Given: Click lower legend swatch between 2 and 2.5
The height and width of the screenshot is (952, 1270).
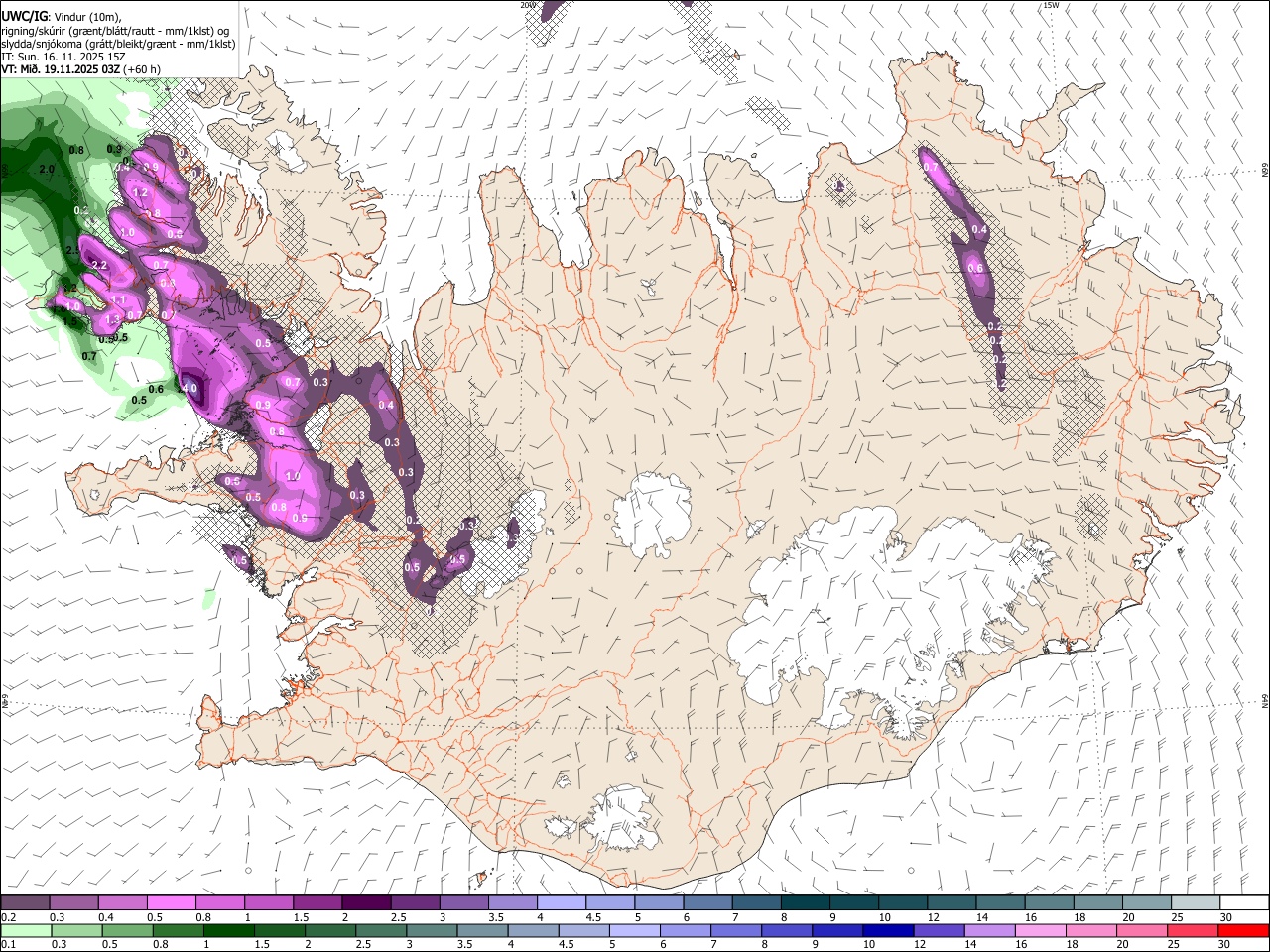Looking at the screenshot, I should pos(330,930).
